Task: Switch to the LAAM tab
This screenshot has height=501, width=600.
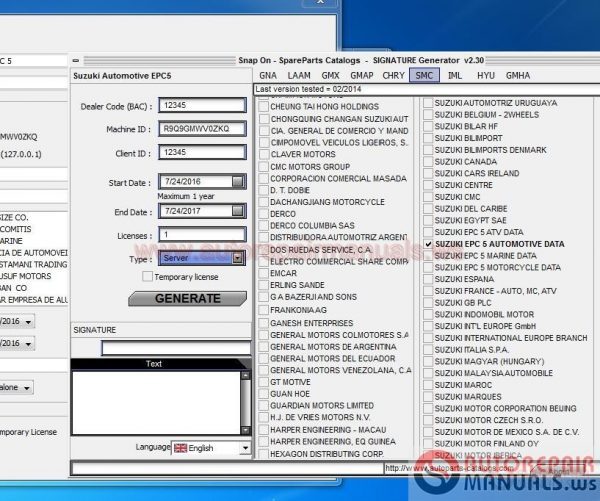Action: [299, 75]
